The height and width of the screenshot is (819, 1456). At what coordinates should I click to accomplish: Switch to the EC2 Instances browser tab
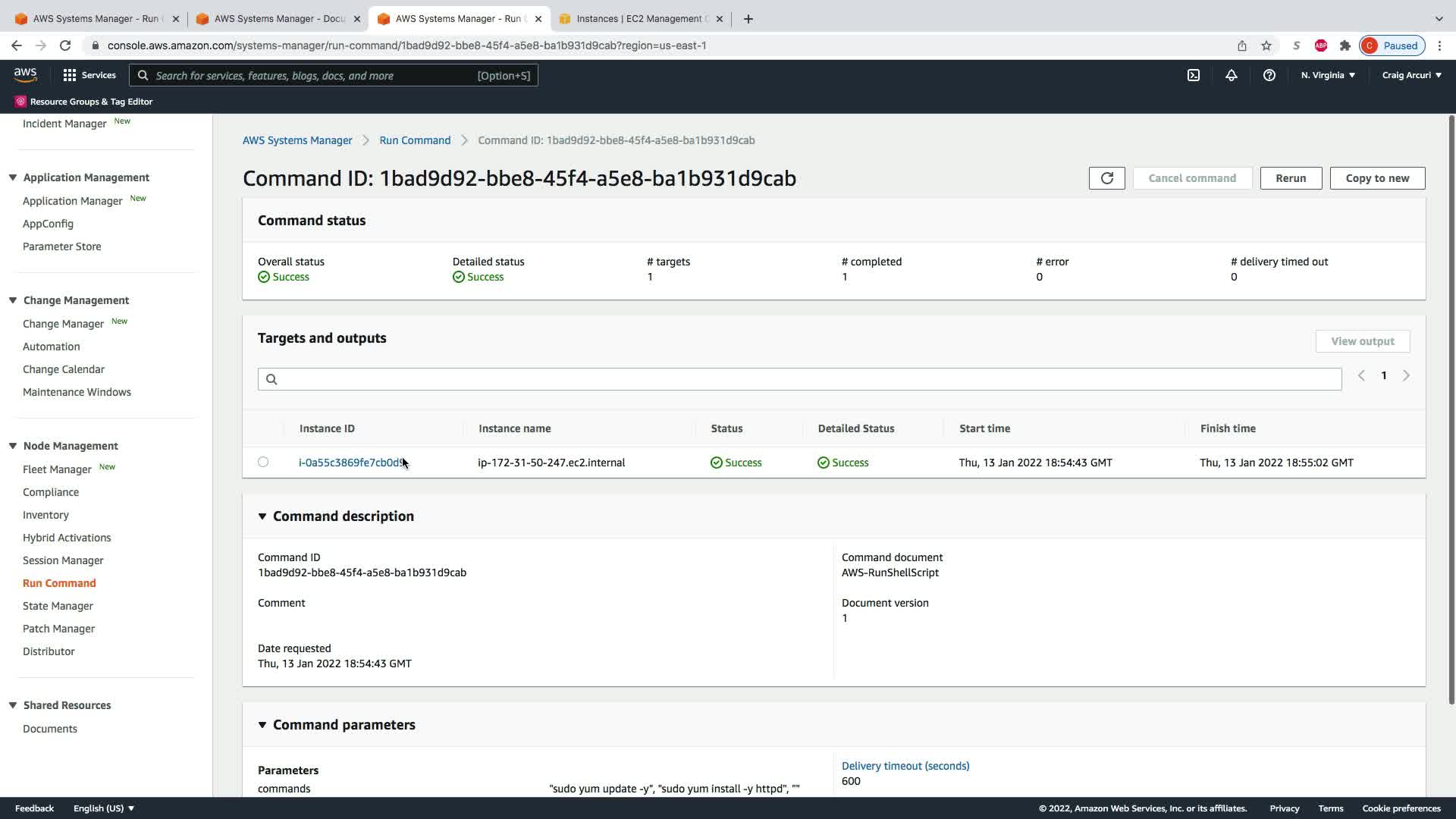(641, 19)
